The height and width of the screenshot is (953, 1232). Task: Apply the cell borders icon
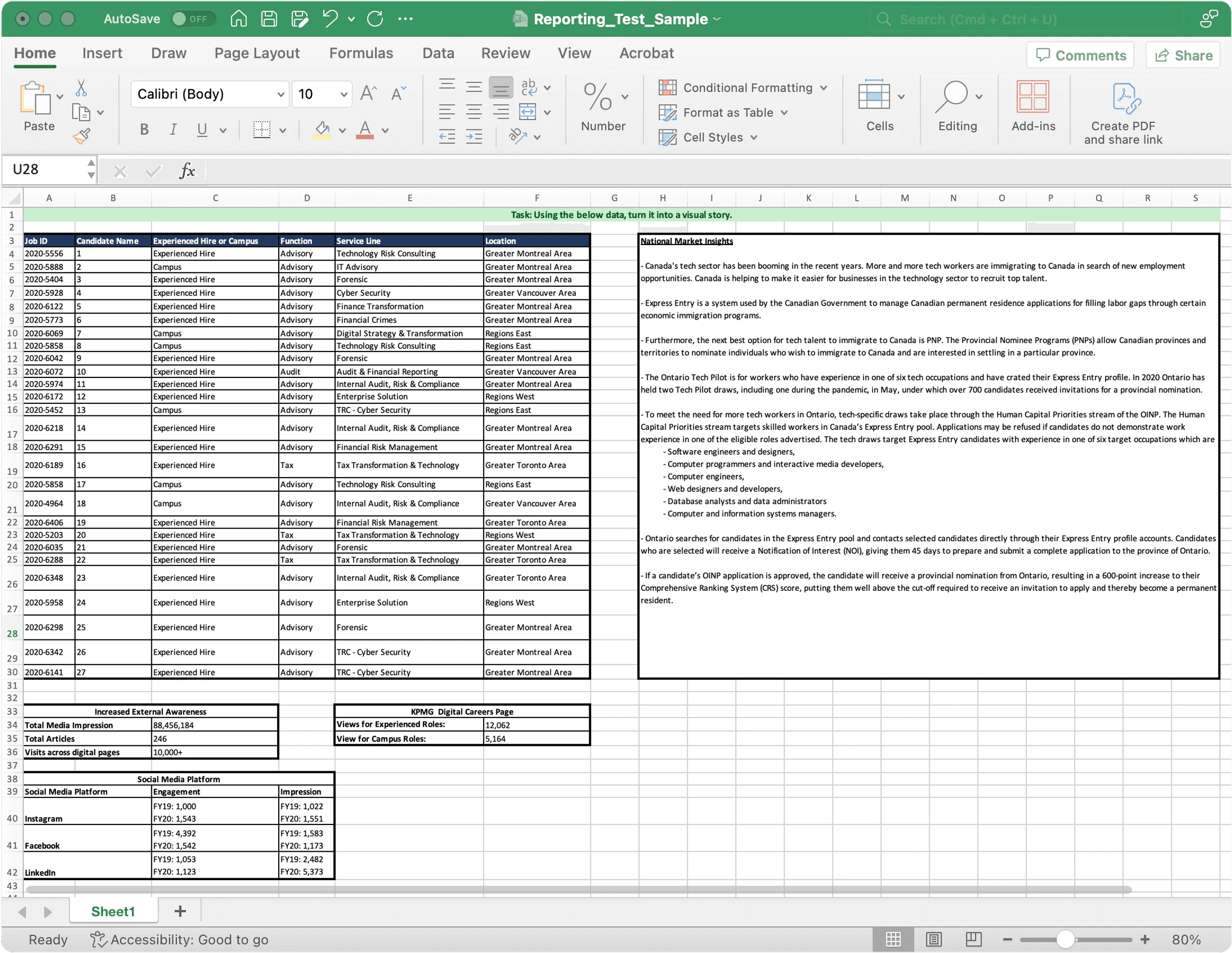click(262, 130)
